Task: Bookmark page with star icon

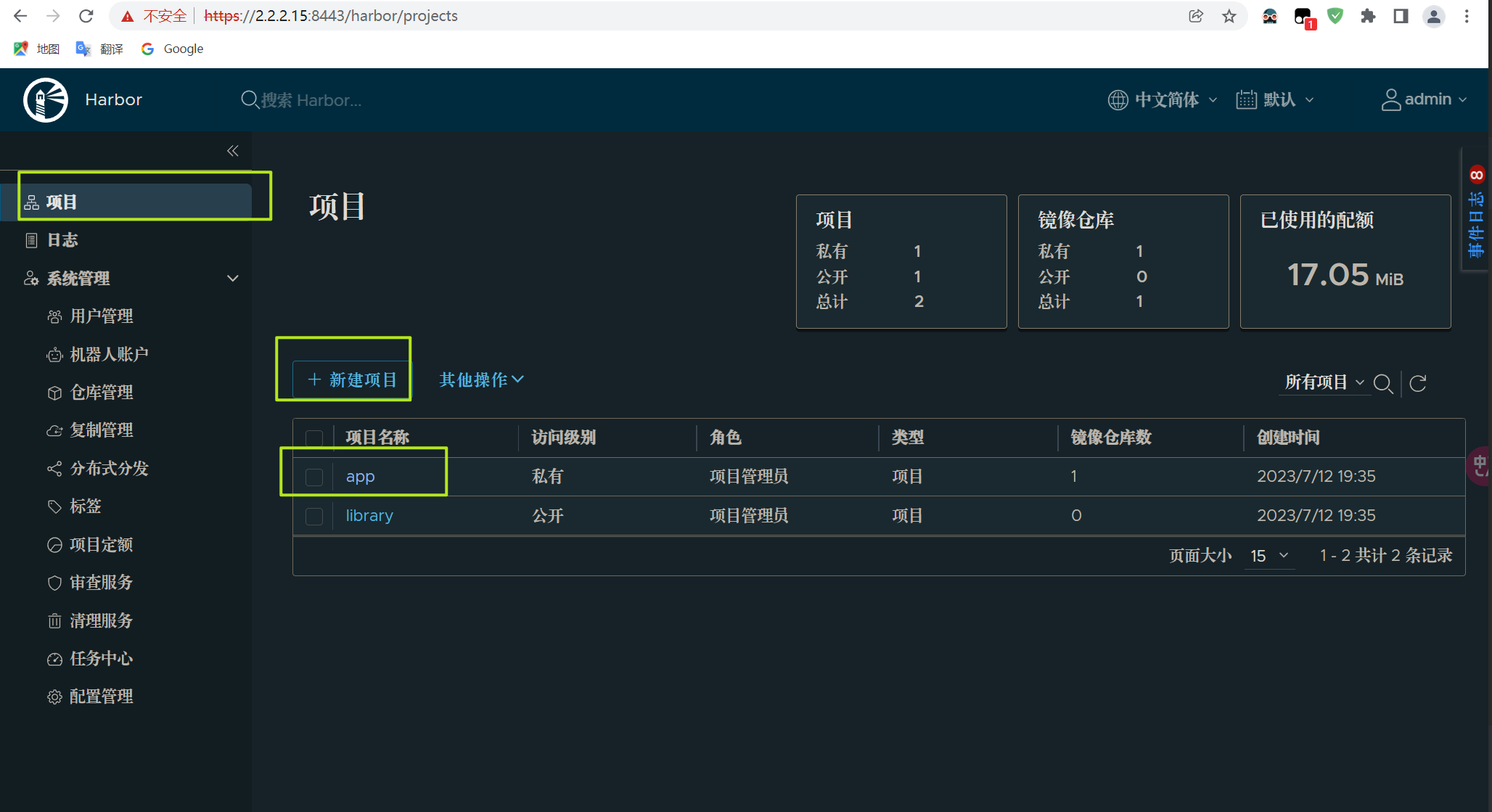Action: pos(1229,16)
